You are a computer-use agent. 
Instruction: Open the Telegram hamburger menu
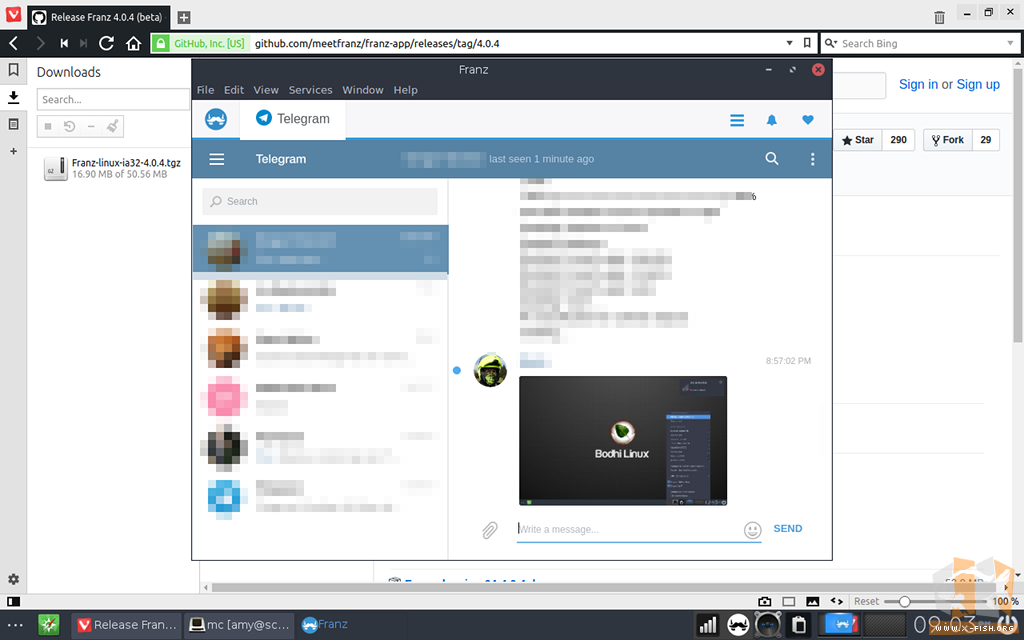click(x=217, y=159)
